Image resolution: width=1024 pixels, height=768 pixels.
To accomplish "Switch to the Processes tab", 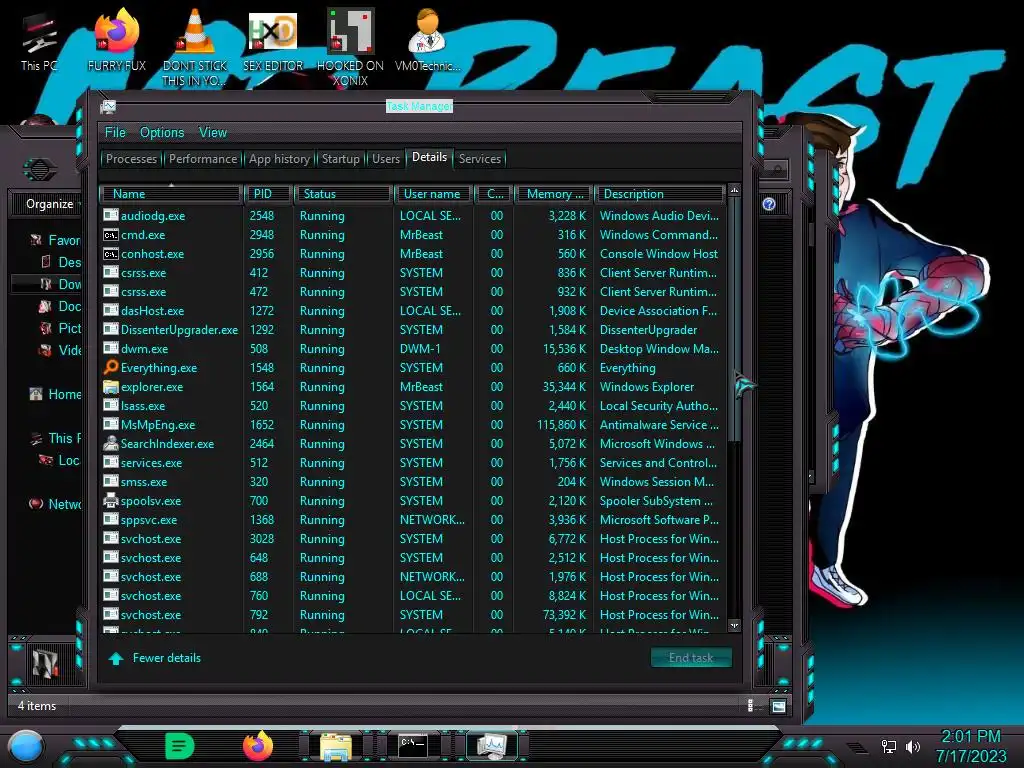I will coord(131,159).
